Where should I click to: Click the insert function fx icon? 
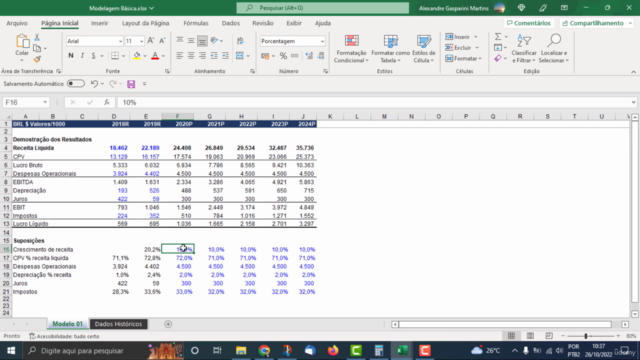click(107, 102)
